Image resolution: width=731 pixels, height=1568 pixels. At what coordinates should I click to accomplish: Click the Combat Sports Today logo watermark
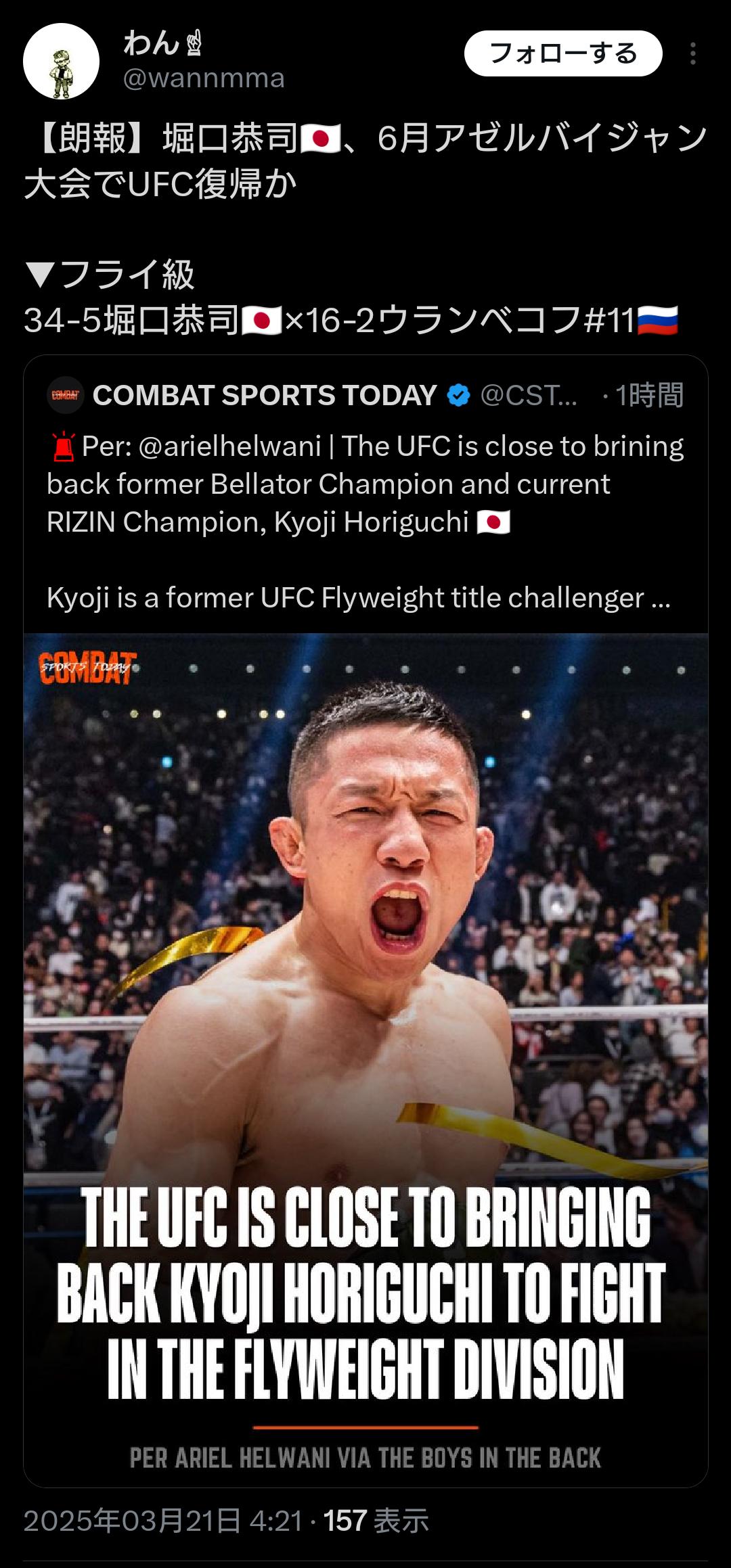[88, 668]
